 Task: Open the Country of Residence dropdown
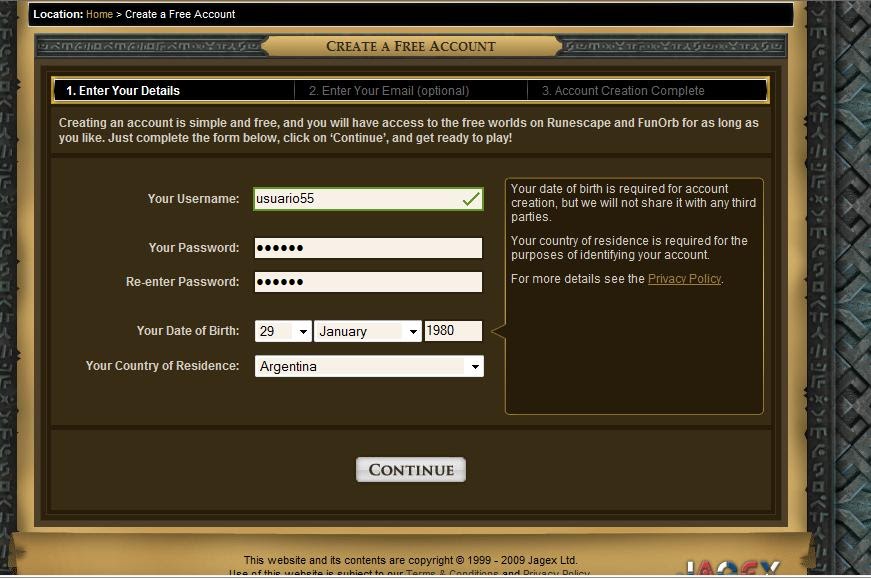369,366
